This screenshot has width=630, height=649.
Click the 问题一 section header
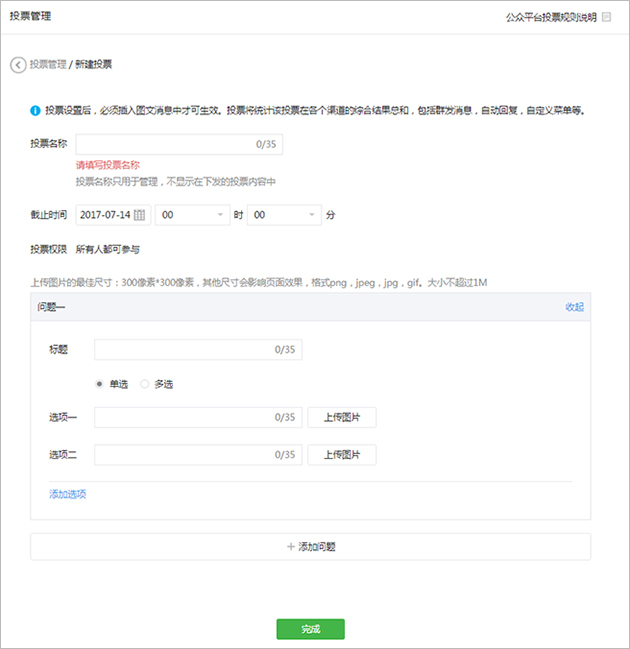click(x=311, y=307)
